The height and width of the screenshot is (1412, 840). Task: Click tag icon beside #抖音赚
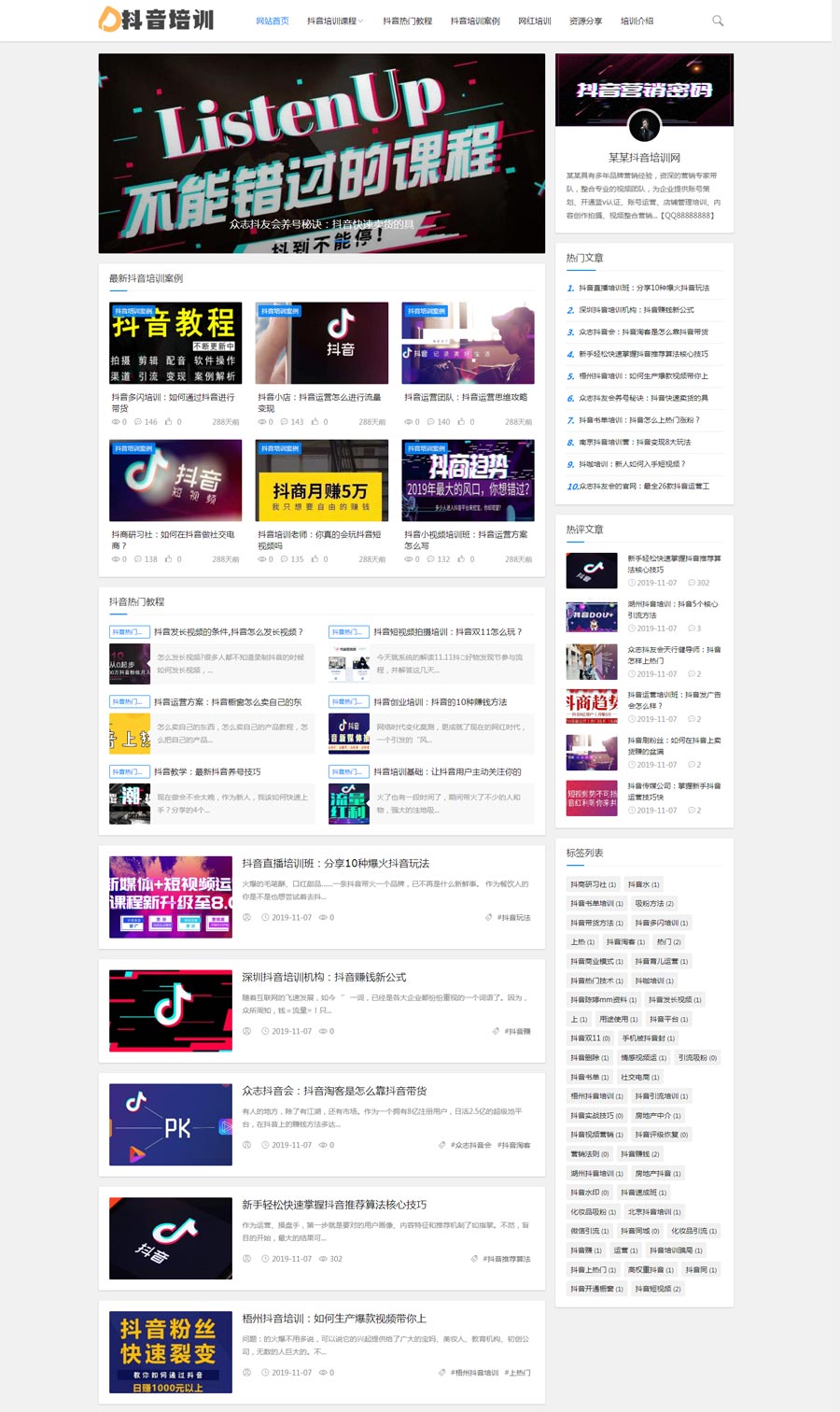click(x=497, y=1031)
